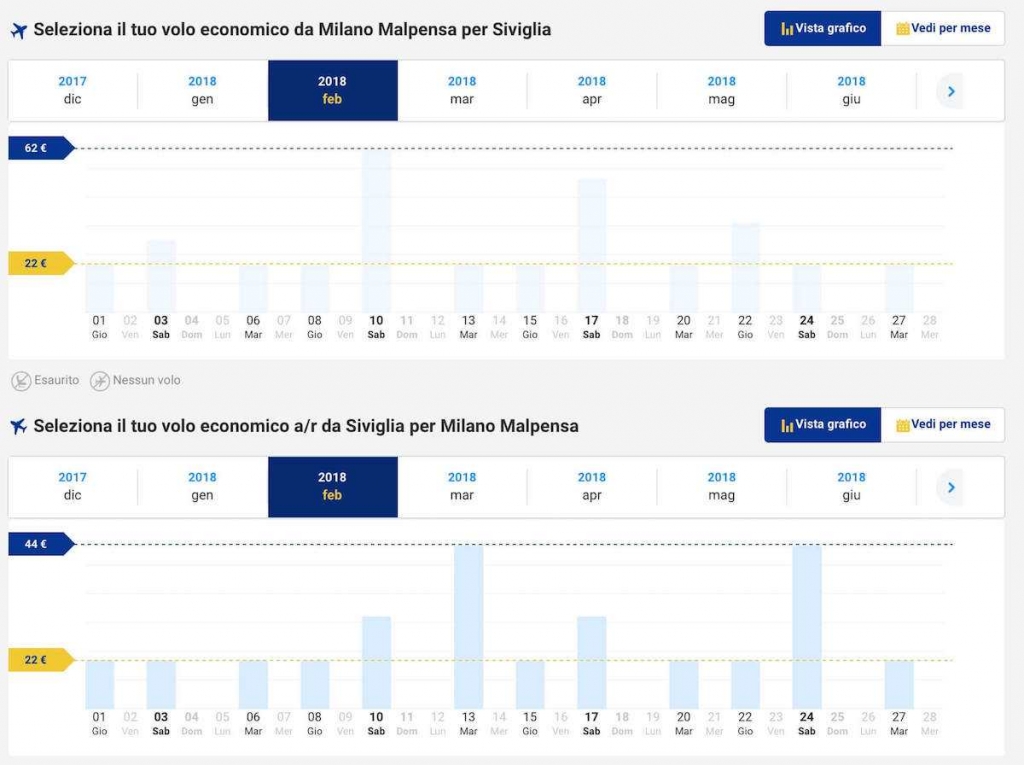Viewport: 1024px width, 765px height.
Task: Pick the outbound 10 Sab price bar
Action: 376,230
